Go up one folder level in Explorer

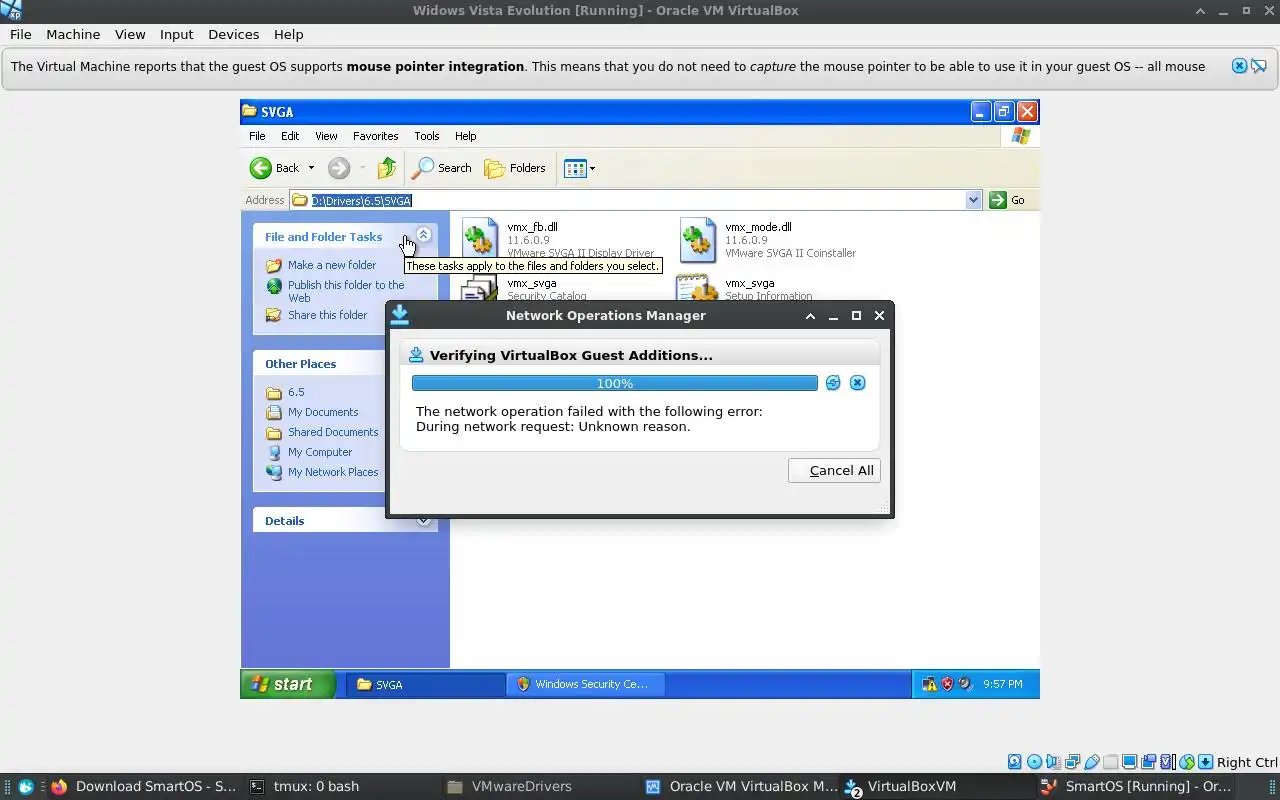(386, 168)
